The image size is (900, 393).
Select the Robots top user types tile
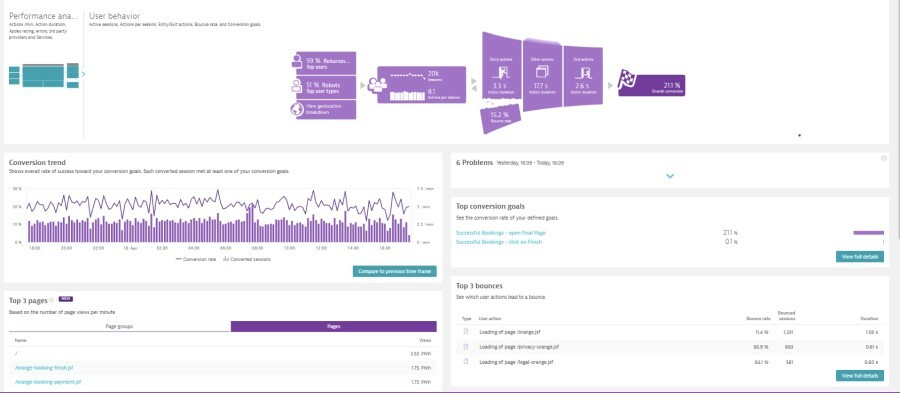point(323,87)
